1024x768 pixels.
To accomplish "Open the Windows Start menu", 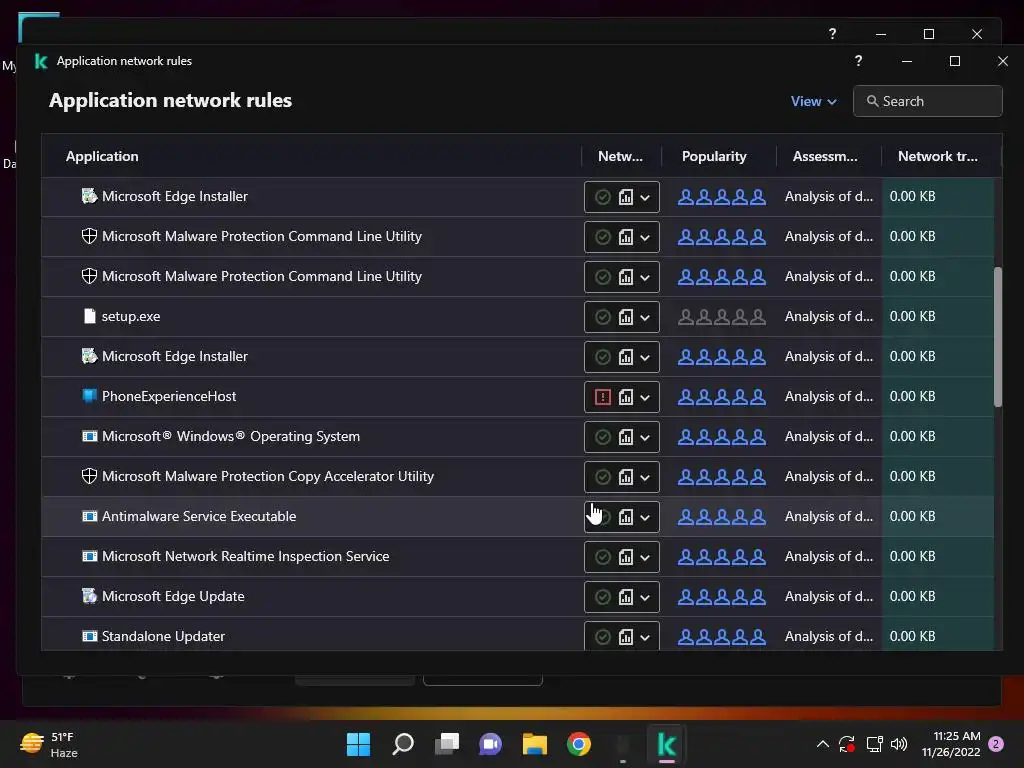I will point(358,744).
